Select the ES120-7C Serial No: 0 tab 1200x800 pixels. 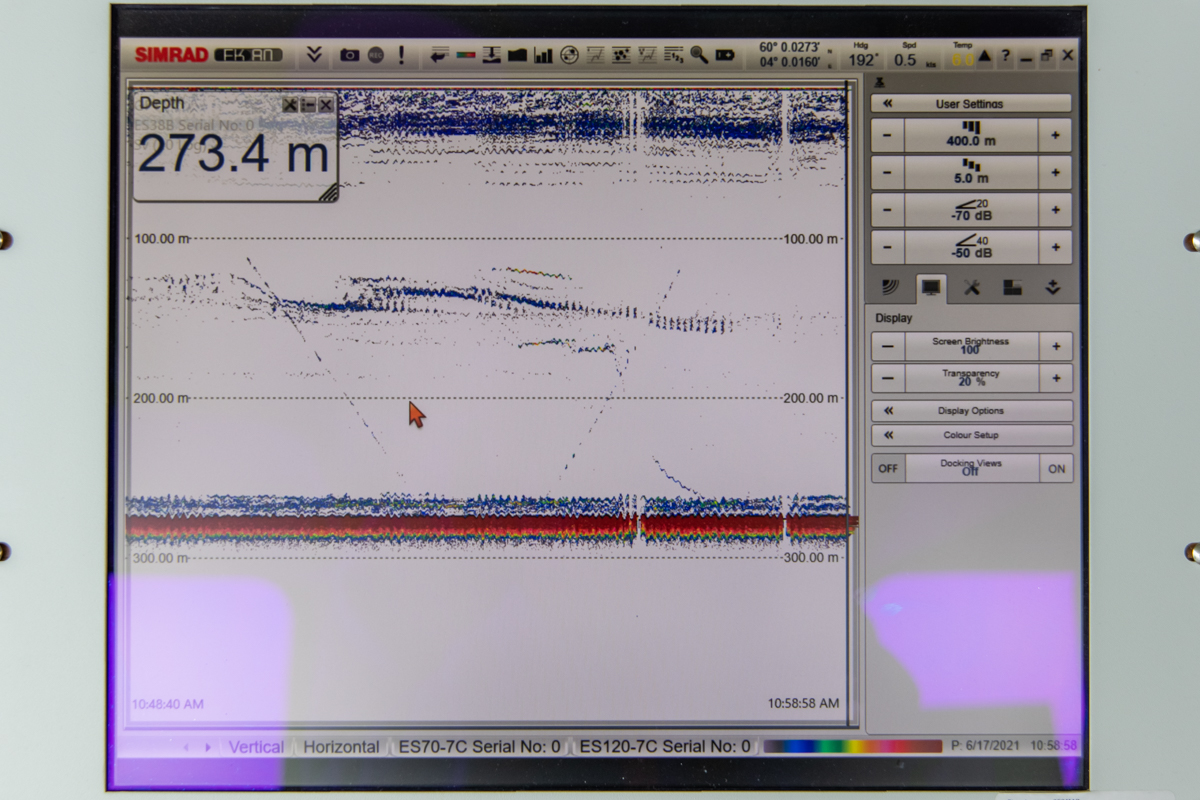pos(665,747)
